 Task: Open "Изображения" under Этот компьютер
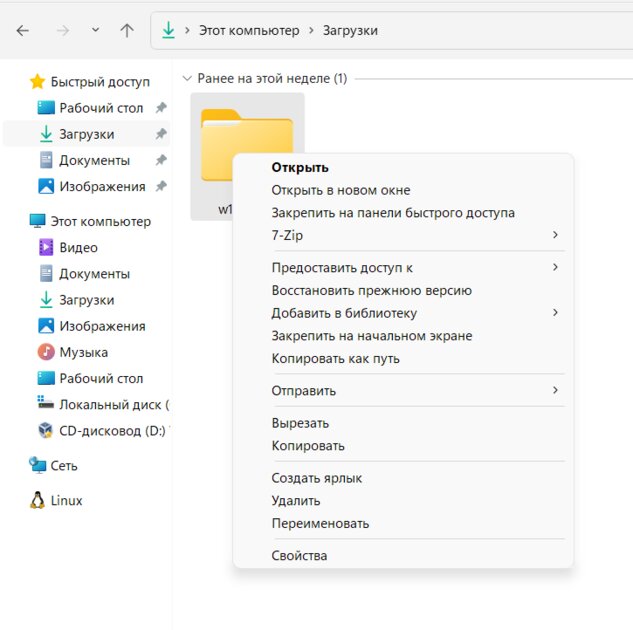click(x=103, y=327)
